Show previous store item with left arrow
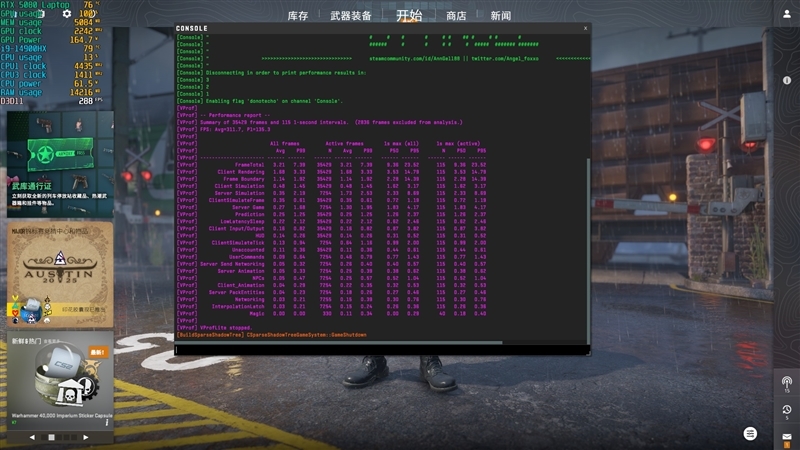This screenshot has height=450, width=800. (32, 437)
